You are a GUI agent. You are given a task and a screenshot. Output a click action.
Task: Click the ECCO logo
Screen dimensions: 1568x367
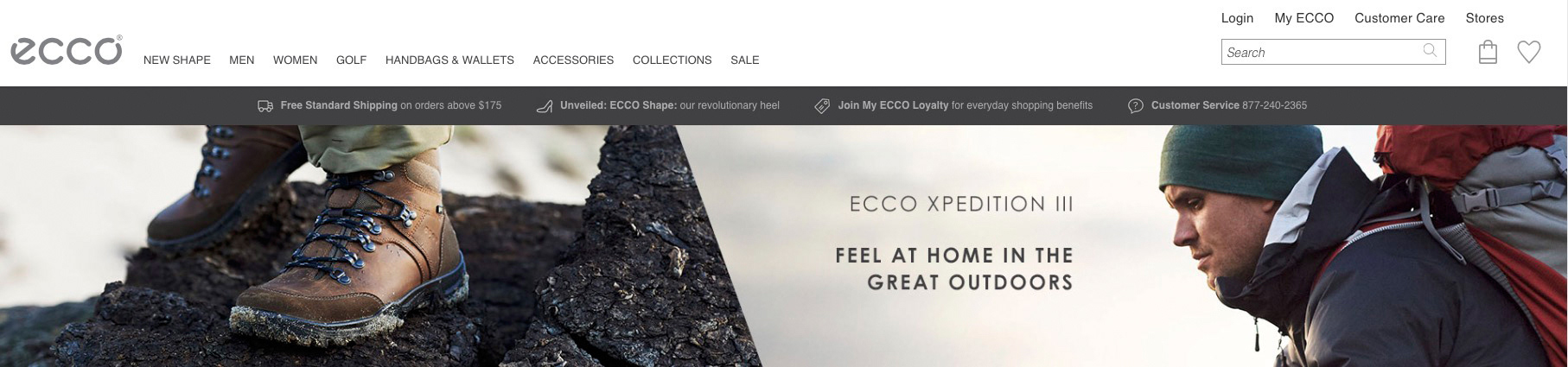67,50
